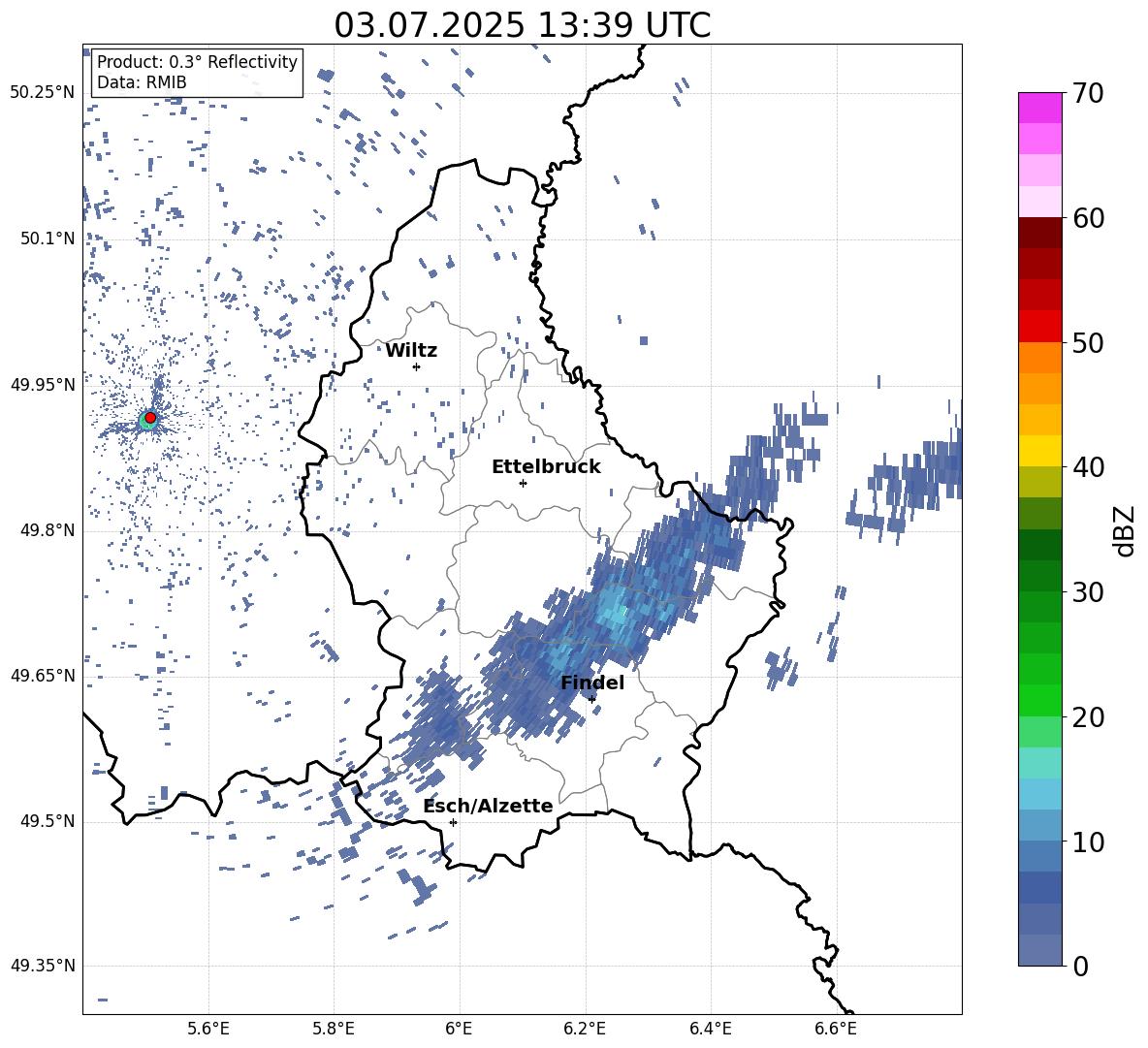Image resolution: width=1148 pixels, height=1048 pixels.
Task: Click the 60 tick label on colorbar
Action: tap(1087, 218)
